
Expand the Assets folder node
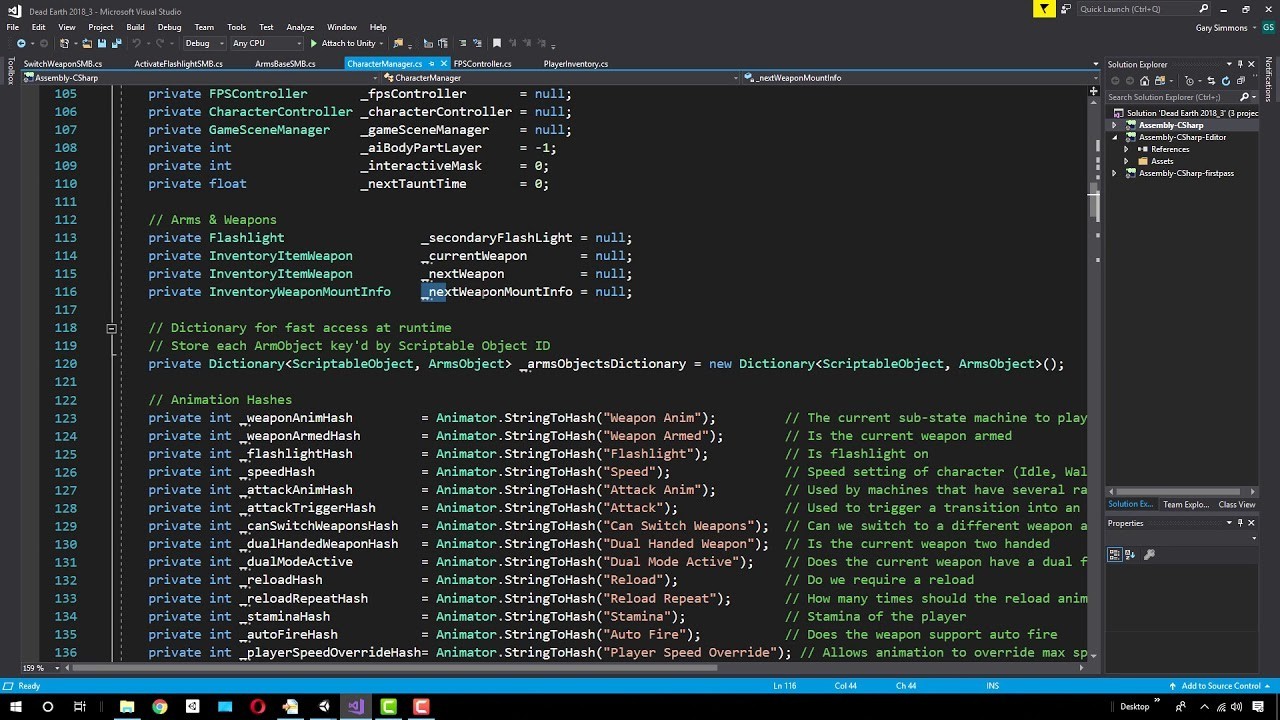[x=1127, y=161]
